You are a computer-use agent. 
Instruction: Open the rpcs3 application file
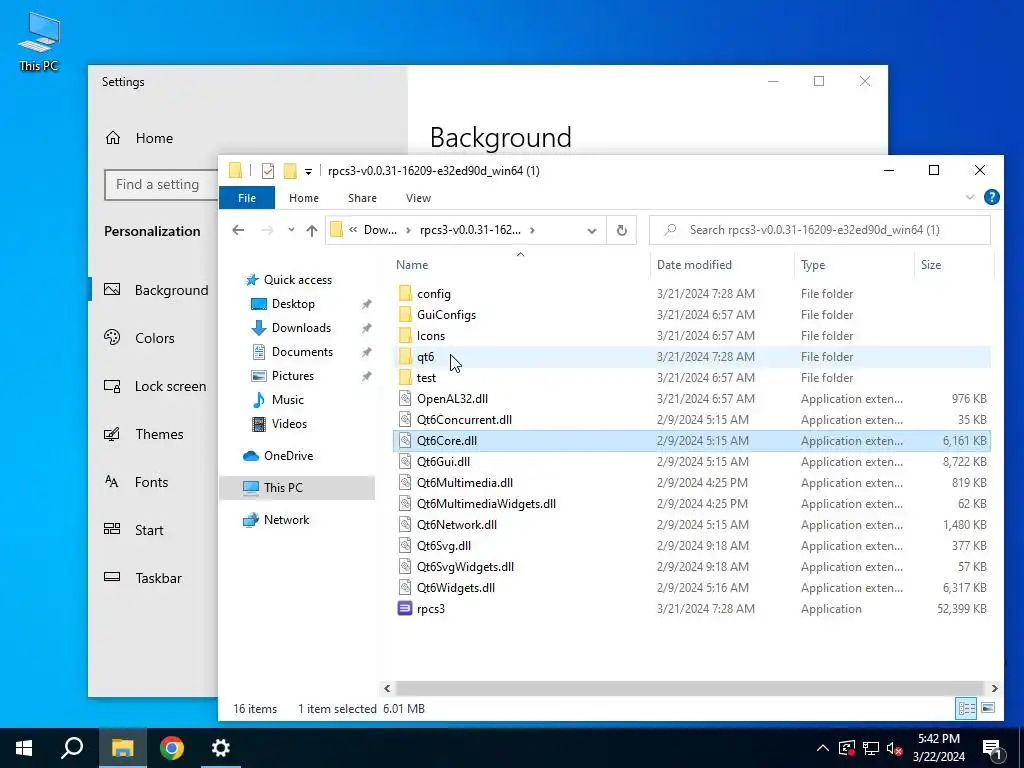430,609
